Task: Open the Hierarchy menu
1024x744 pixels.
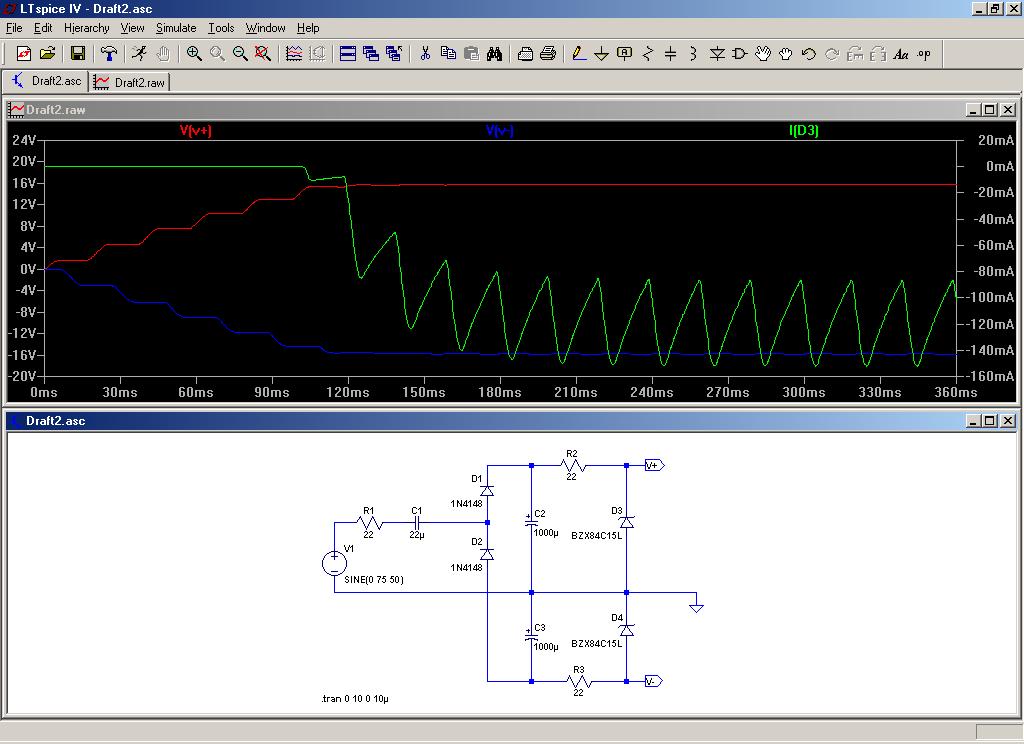Action: 86,27
